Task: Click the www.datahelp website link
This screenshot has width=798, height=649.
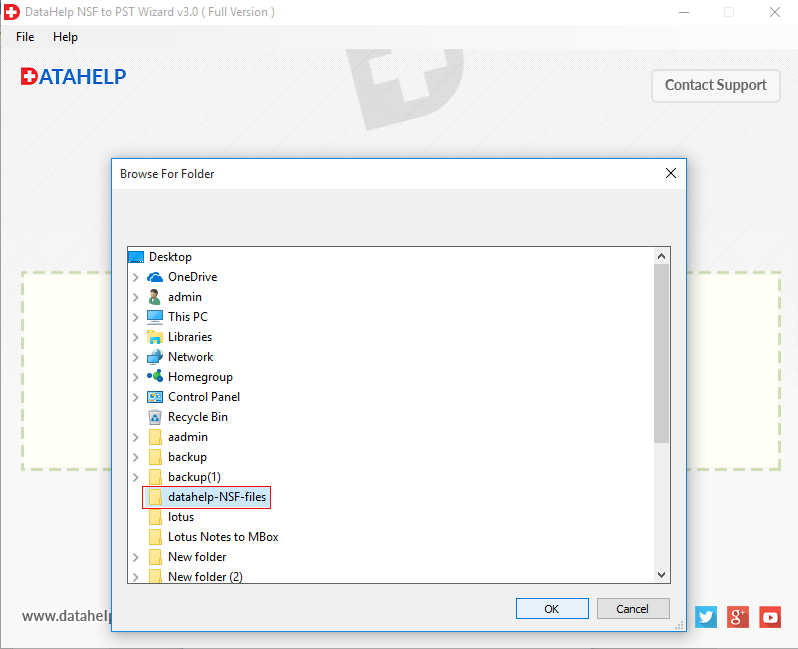Action: tap(67, 616)
